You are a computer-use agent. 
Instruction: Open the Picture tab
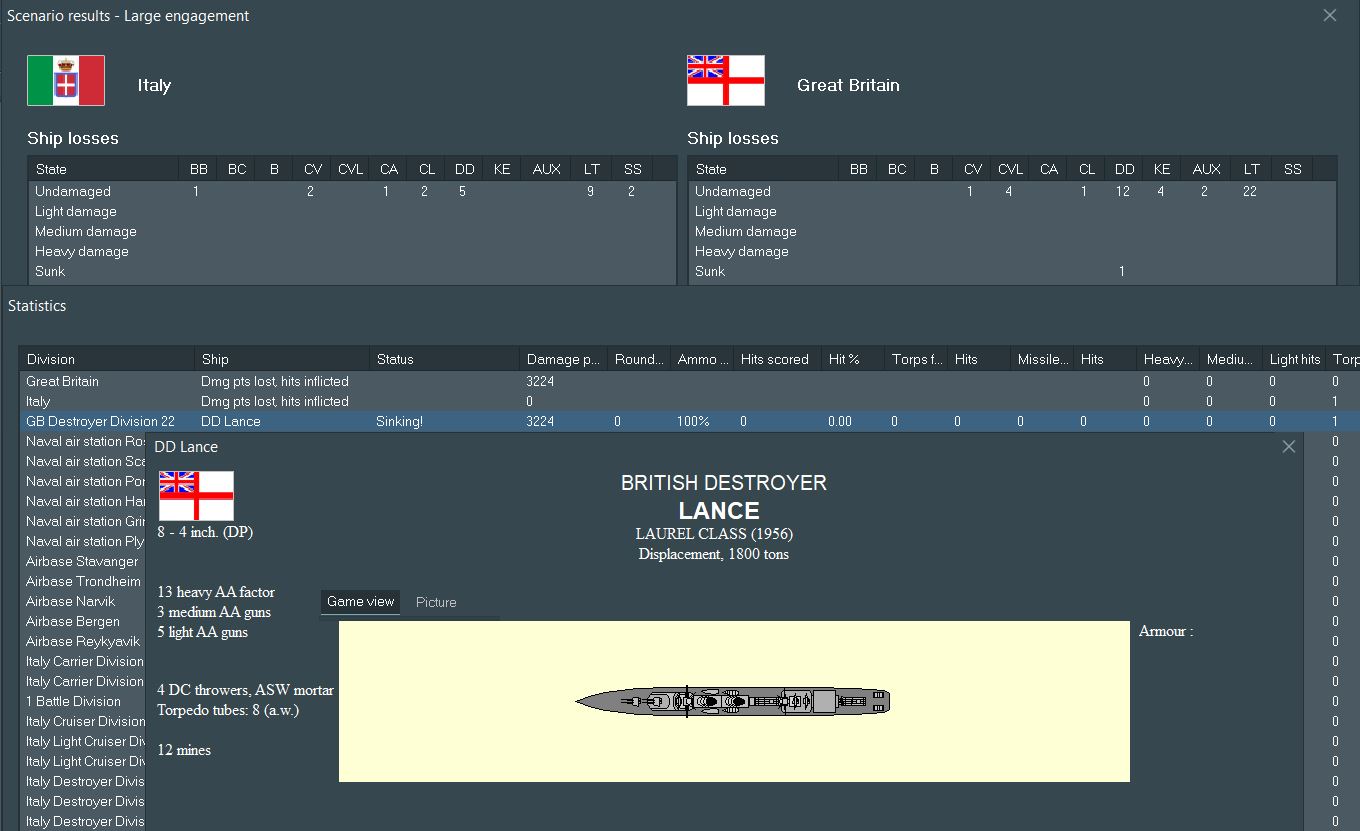(x=436, y=602)
